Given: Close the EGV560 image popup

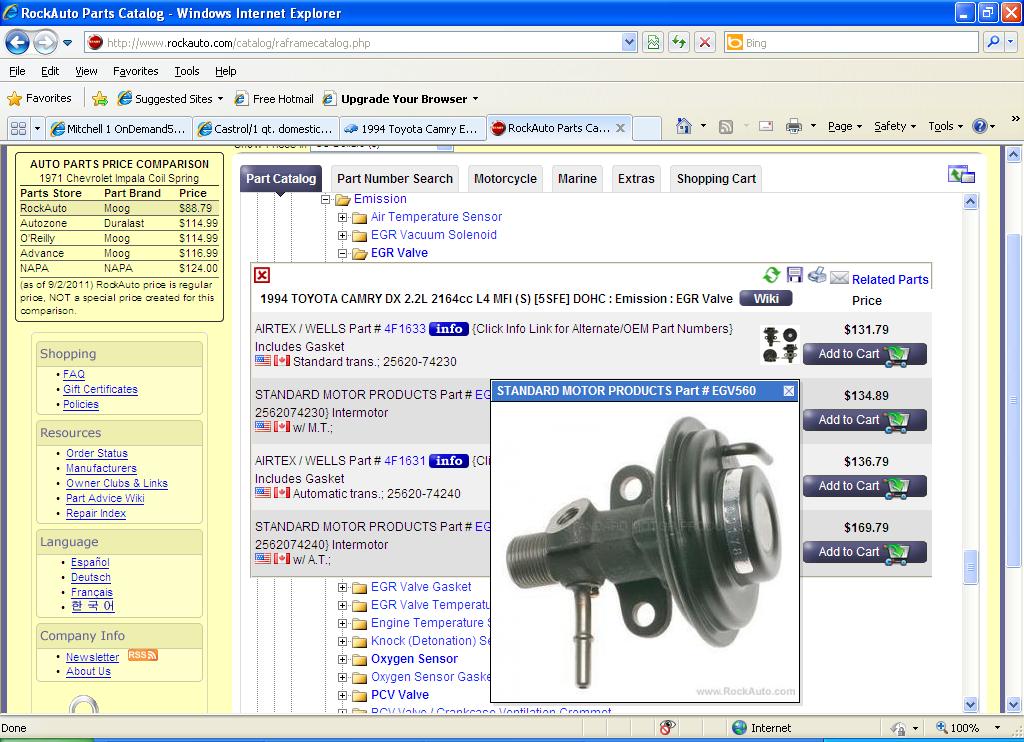Looking at the screenshot, I should point(788,391).
